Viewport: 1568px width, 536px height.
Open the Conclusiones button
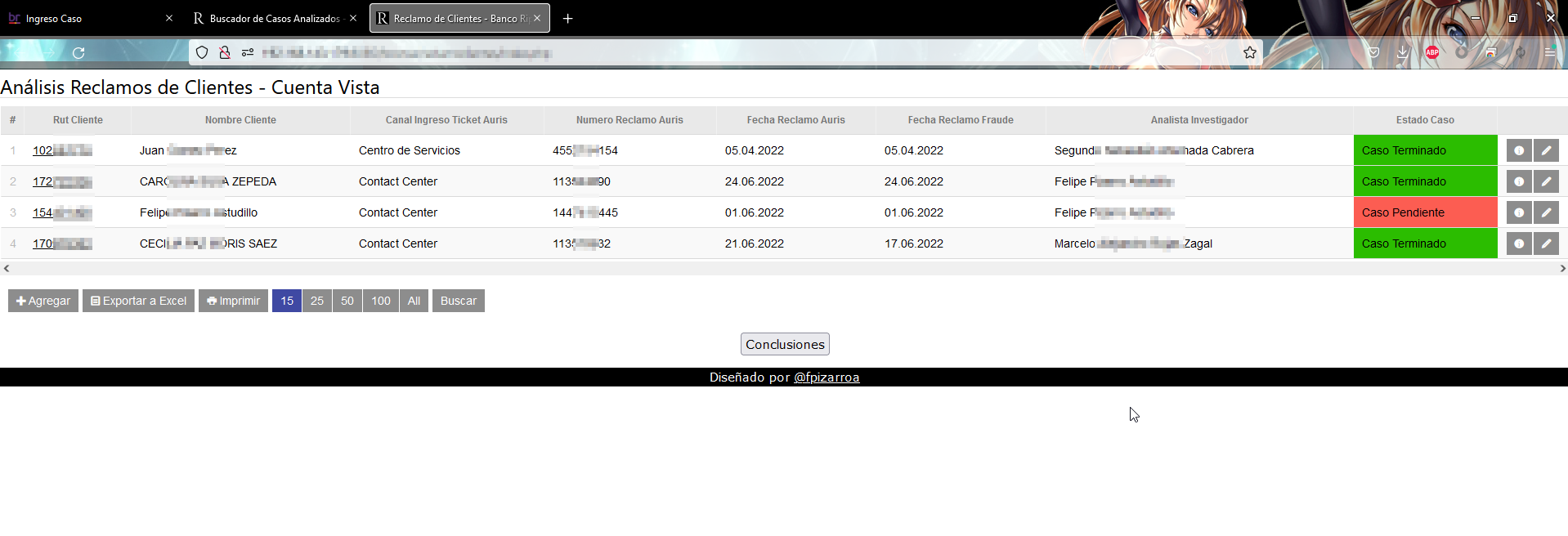point(785,344)
